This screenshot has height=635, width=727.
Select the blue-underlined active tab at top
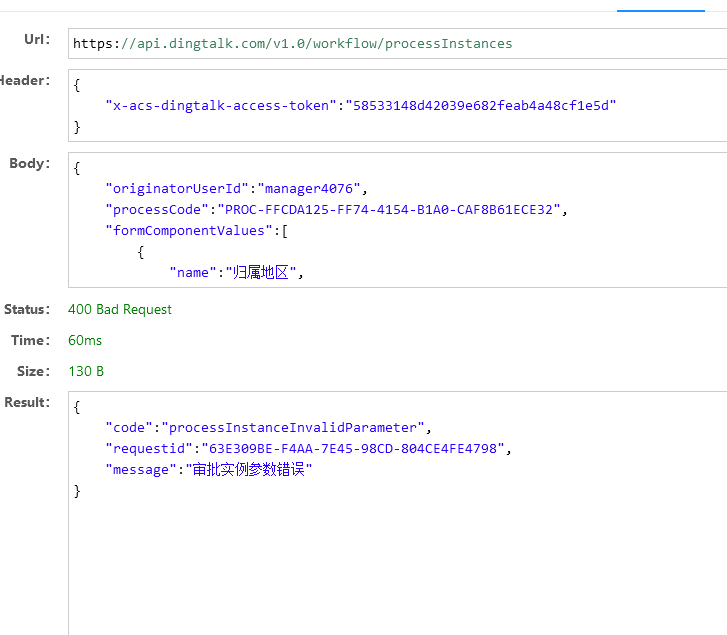tap(661, 7)
